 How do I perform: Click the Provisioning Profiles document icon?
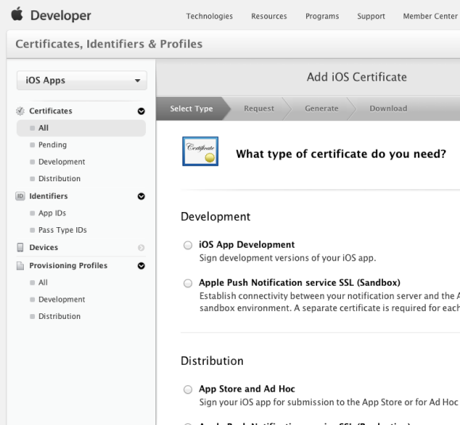click(20, 266)
